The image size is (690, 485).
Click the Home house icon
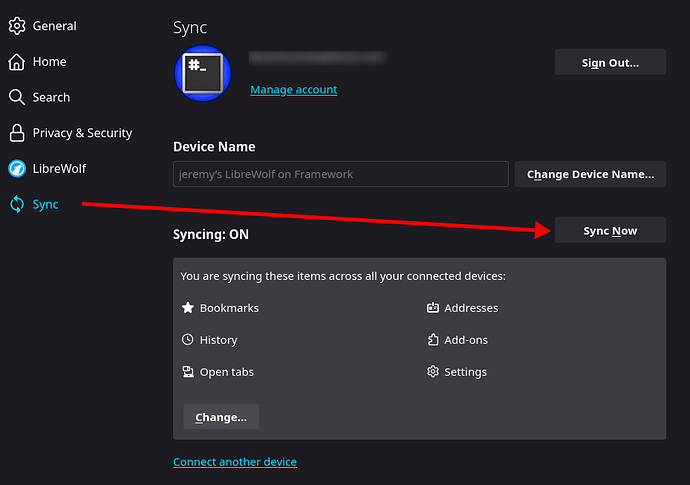(17, 62)
